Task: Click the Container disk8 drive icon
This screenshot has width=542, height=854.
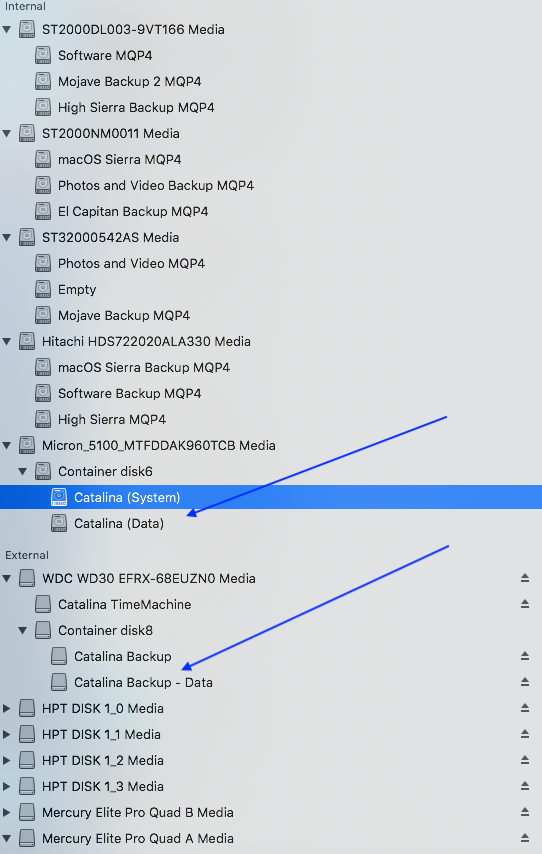Action: (x=43, y=630)
